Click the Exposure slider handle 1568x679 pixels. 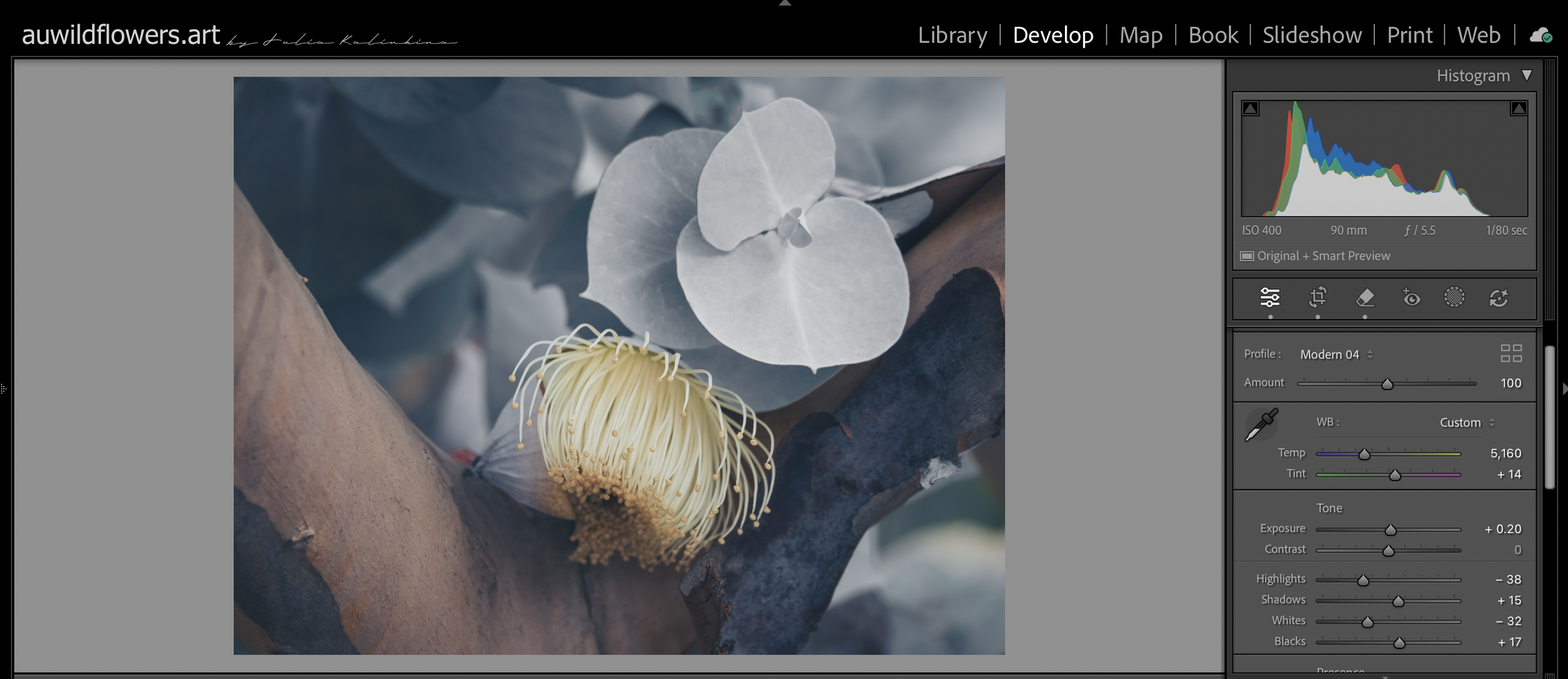tap(1391, 530)
